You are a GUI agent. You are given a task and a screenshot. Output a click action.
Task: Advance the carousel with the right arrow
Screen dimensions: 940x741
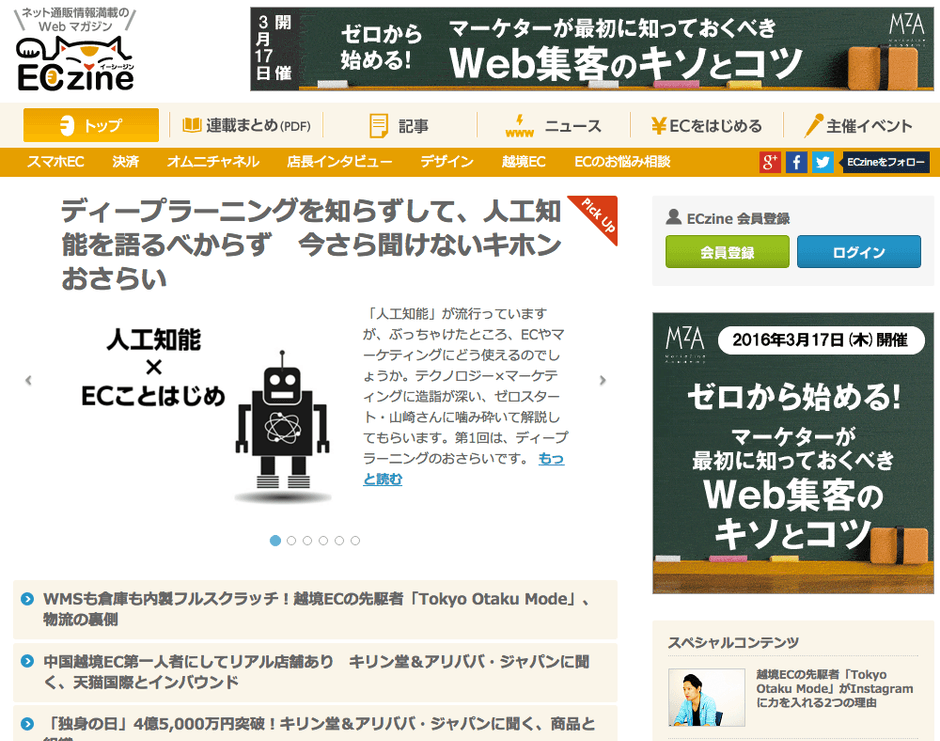pyautogui.click(x=601, y=380)
